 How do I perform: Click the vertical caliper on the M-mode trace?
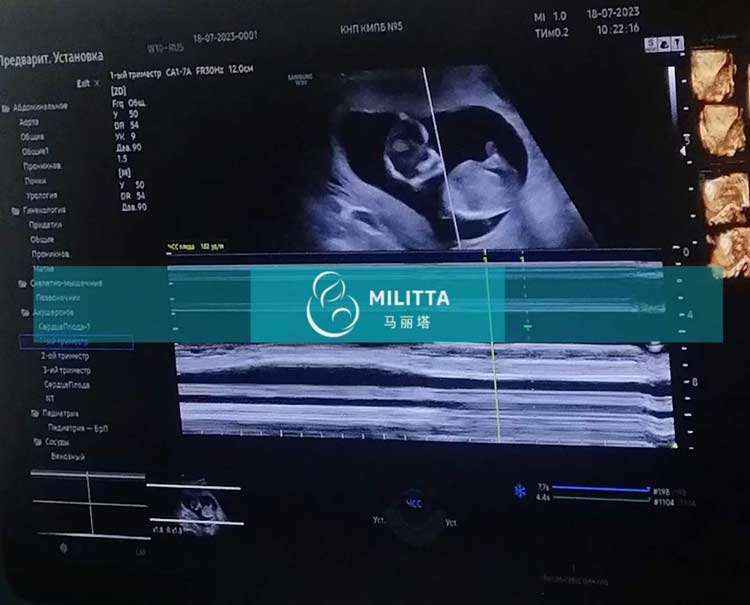tap(493, 347)
